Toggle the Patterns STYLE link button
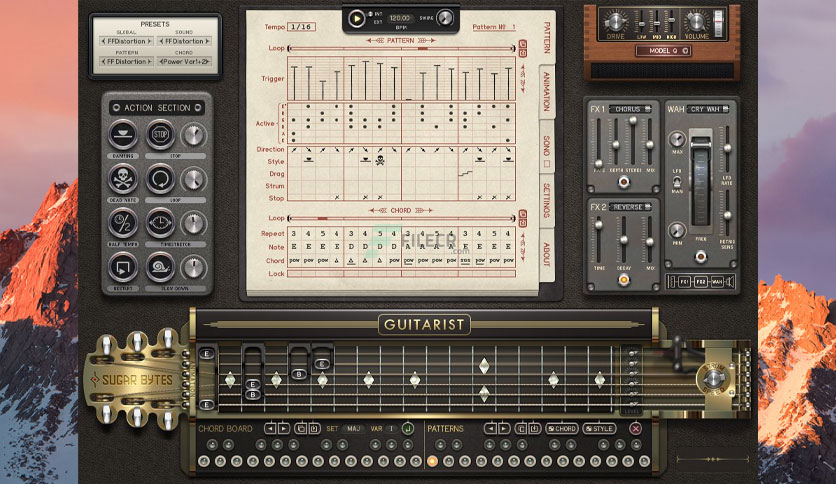Screen dimensions: 836x484 coord(599,429)
